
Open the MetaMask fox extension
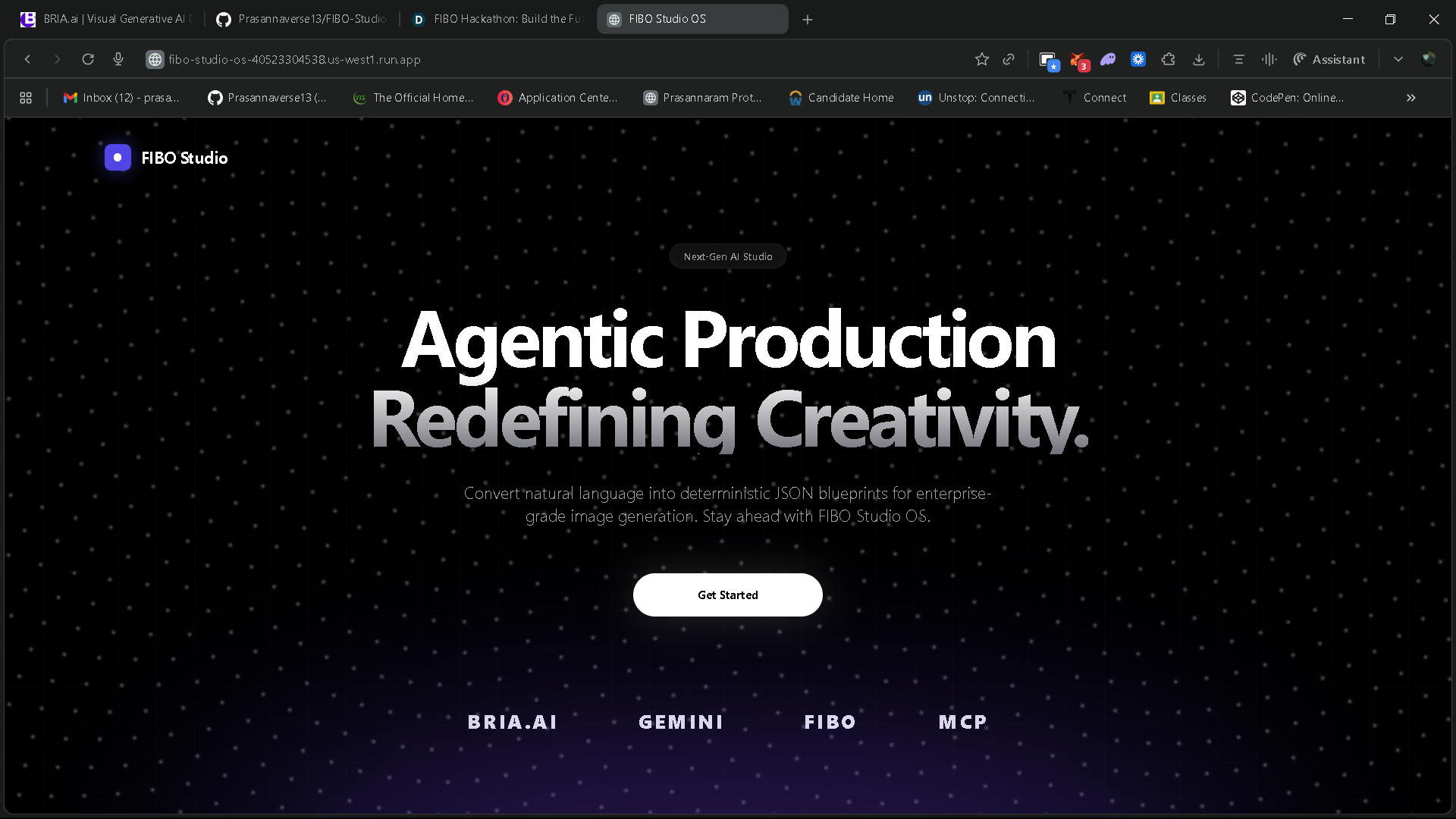coord(1078,60)
